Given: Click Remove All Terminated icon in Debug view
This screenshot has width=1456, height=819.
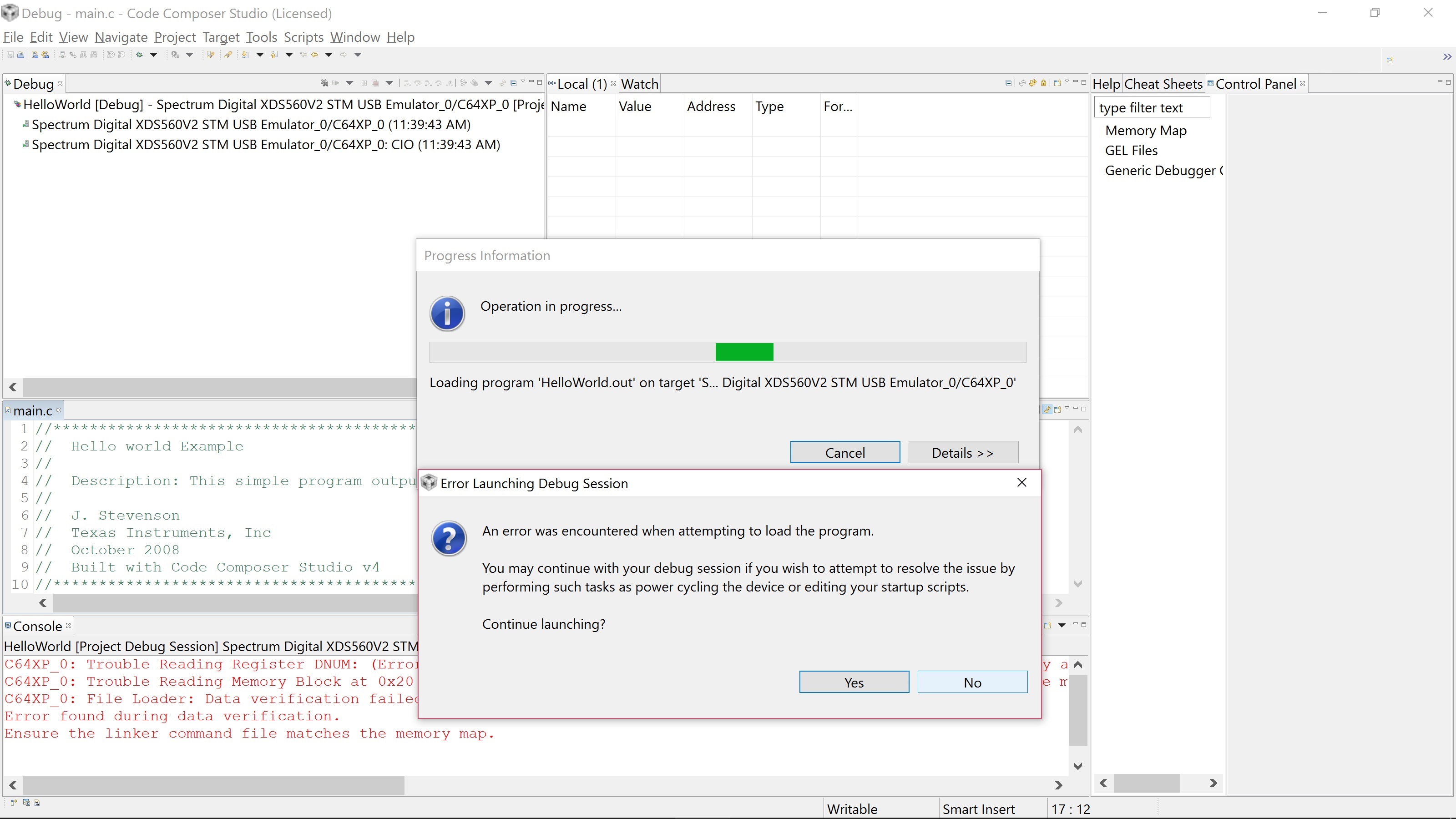Looking at the screenshot, I should [325, 83].
